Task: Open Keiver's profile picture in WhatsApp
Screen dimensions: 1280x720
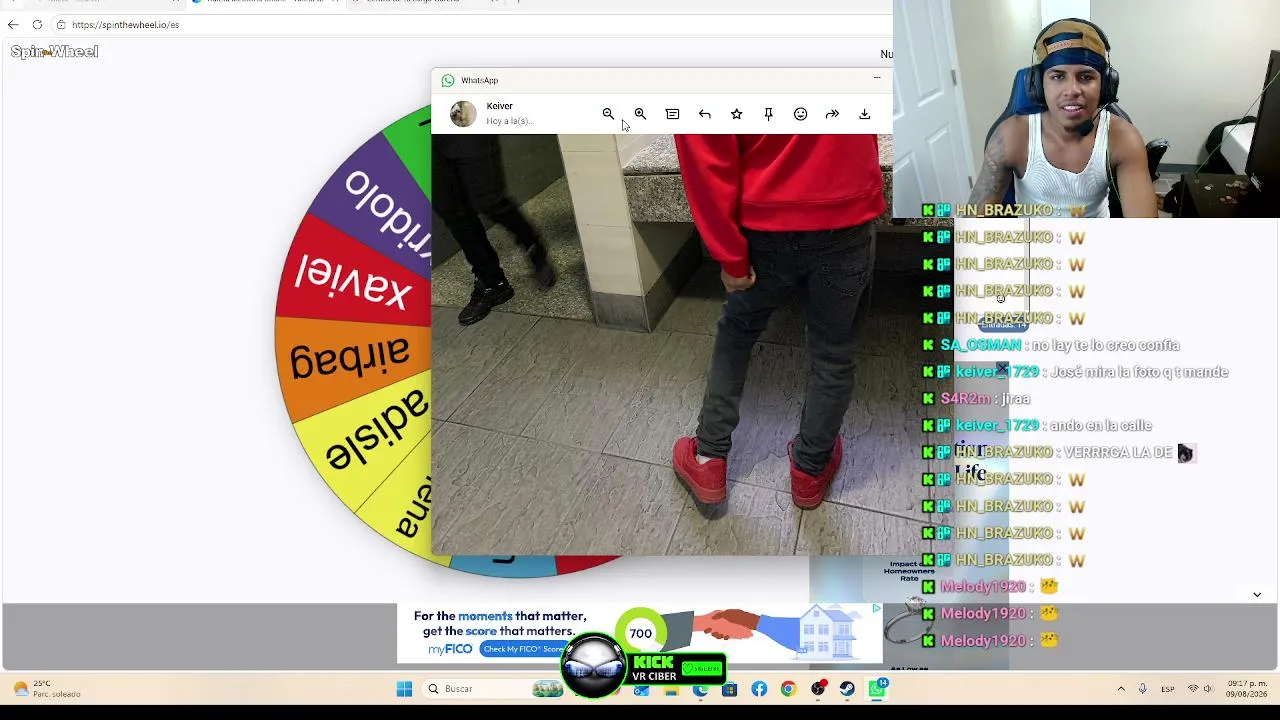Action: 463,113
